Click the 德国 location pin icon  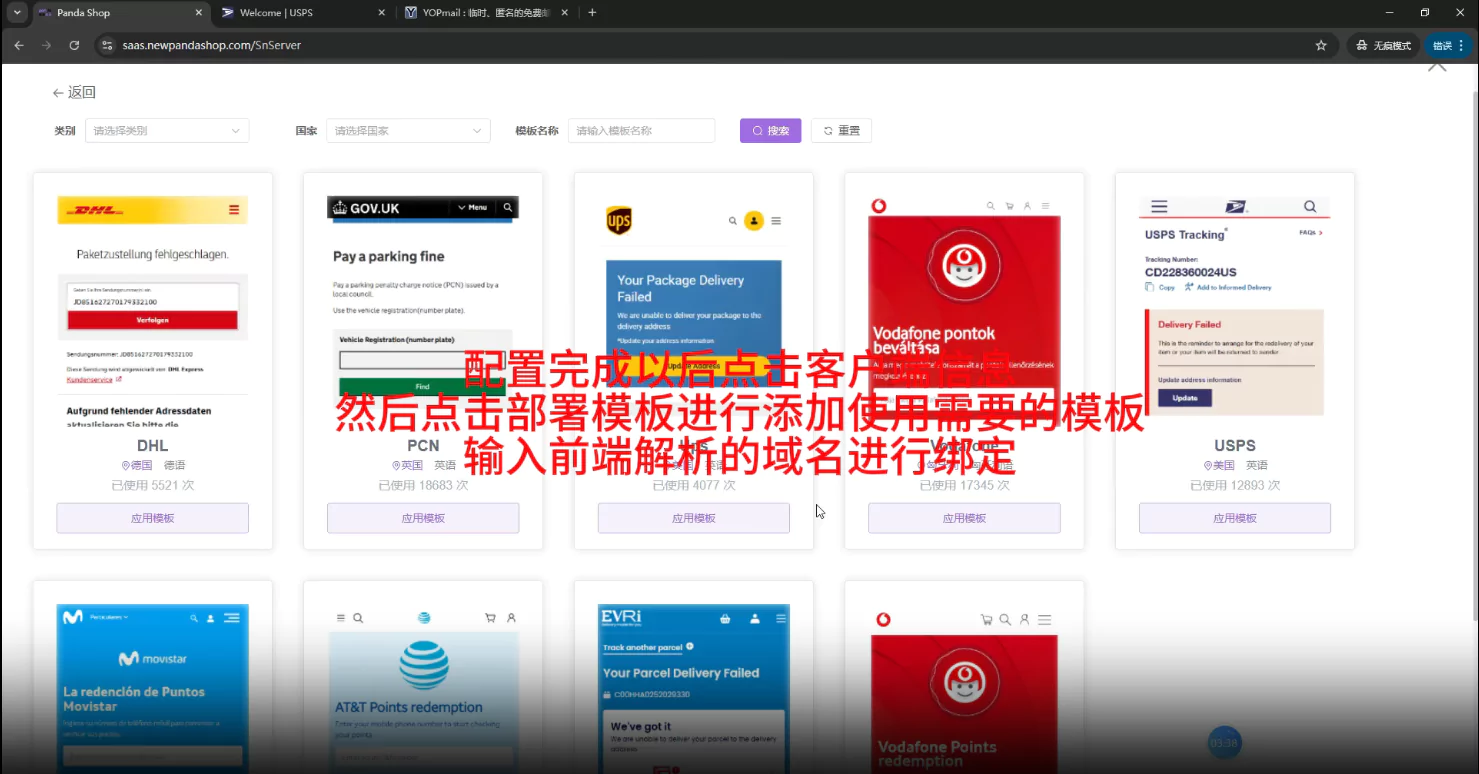tap(126, 466)
